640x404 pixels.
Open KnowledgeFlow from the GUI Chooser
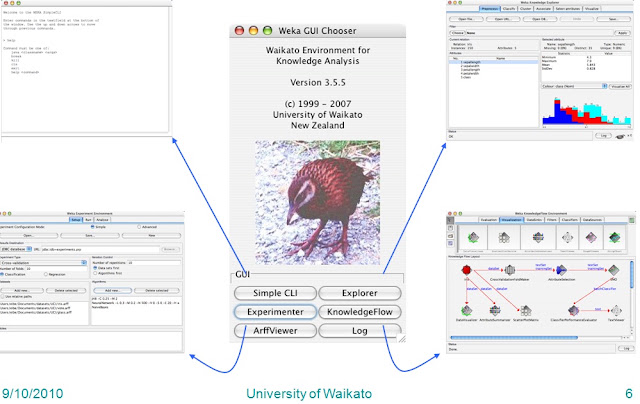click(360, 312)
